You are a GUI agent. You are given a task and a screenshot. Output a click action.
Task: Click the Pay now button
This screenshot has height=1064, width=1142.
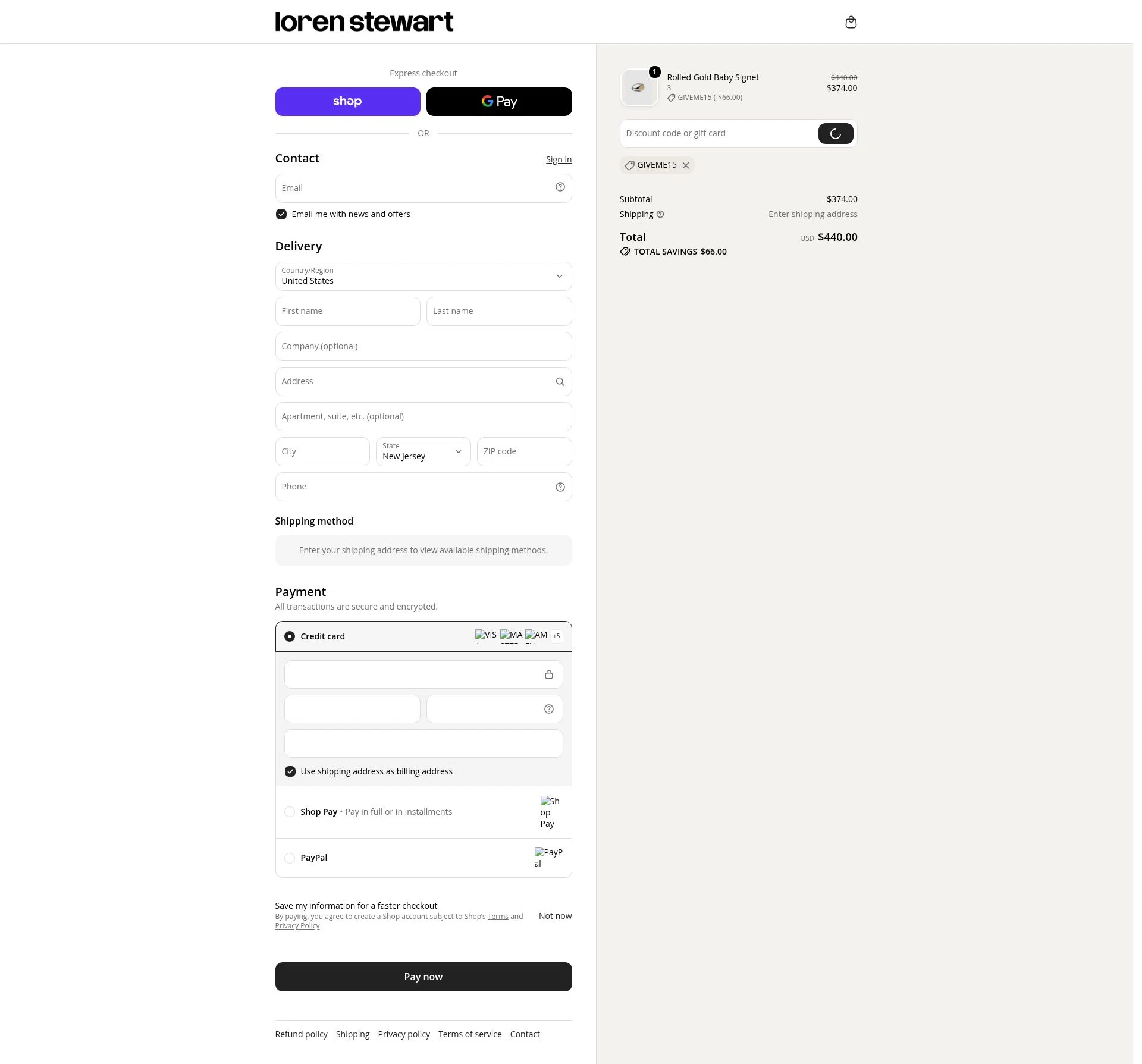point(423,977)
